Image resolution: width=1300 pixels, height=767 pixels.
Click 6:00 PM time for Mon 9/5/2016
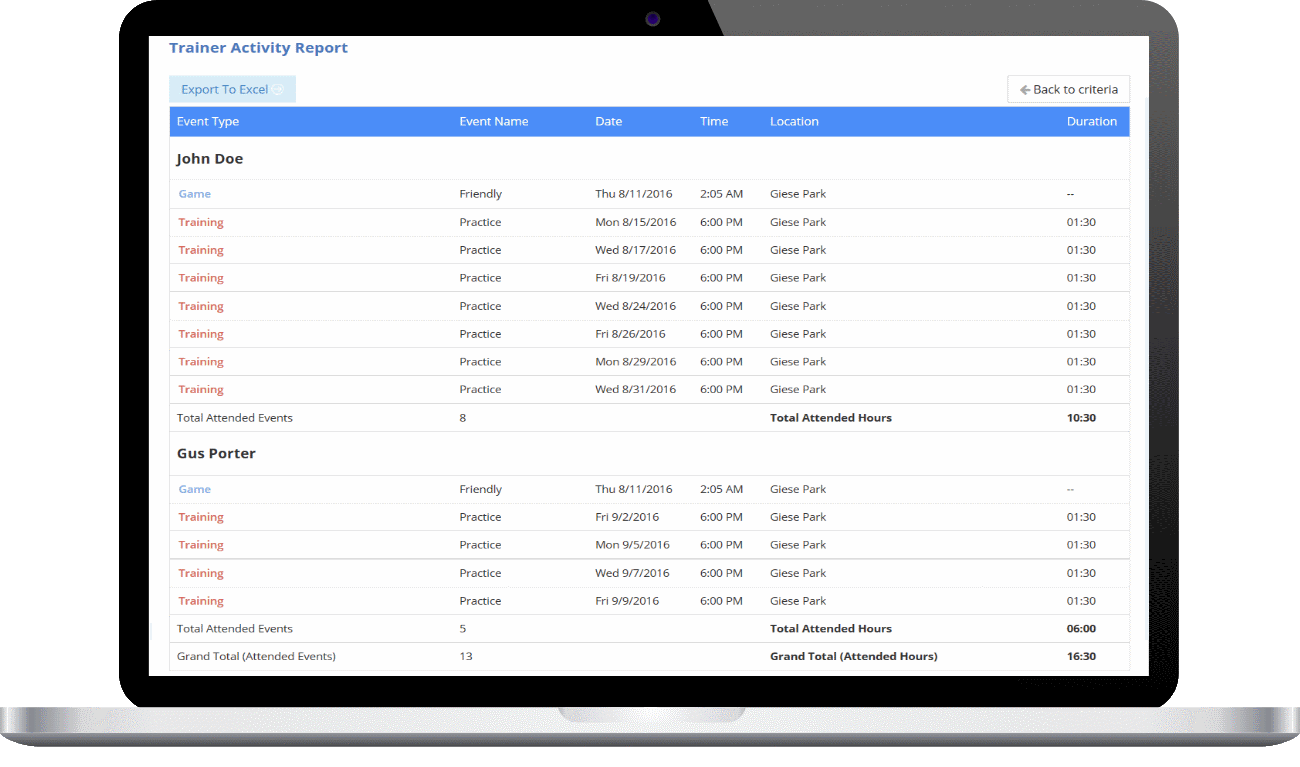click(x=721, y=545)
